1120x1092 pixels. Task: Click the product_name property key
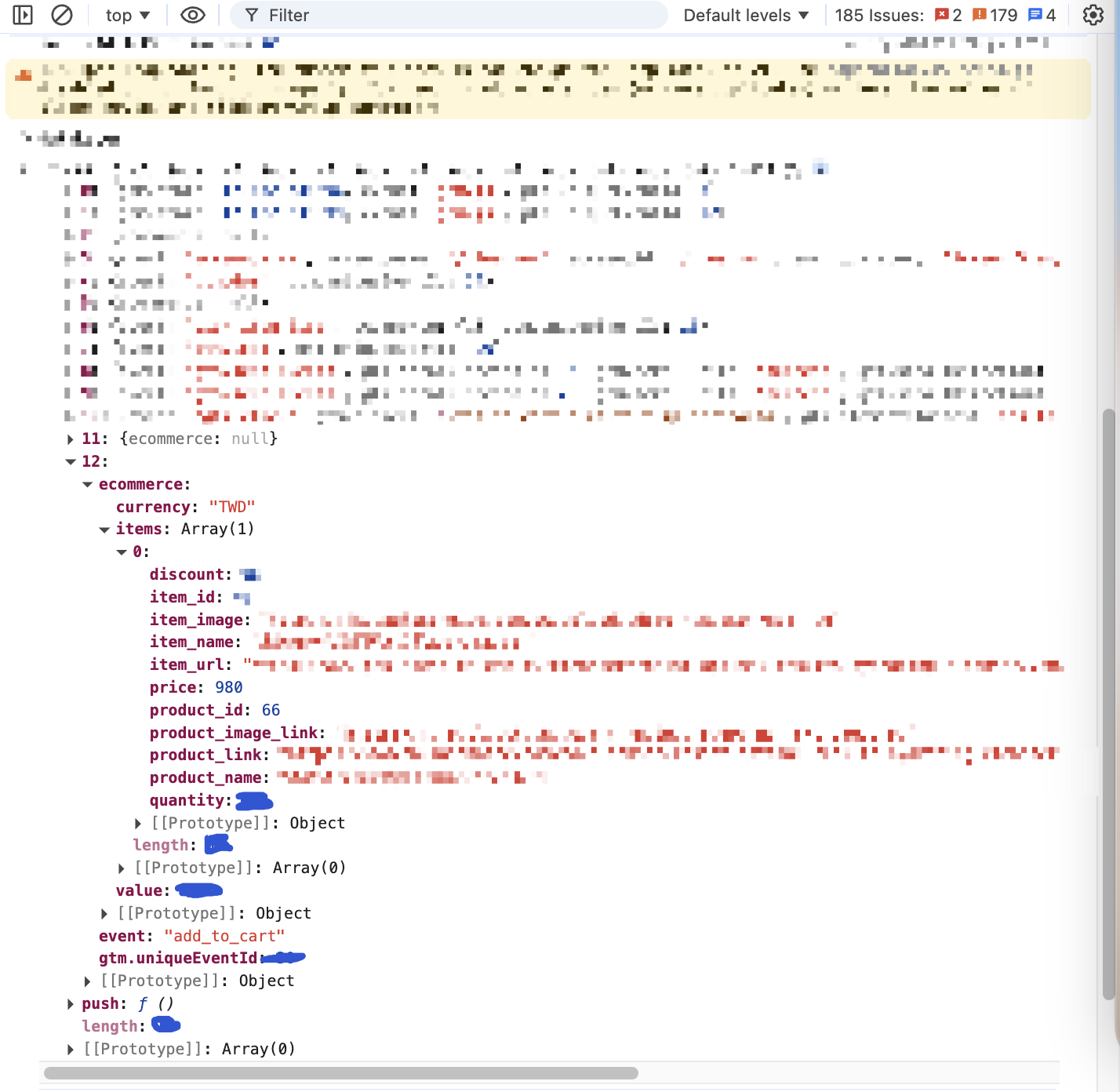206,777
